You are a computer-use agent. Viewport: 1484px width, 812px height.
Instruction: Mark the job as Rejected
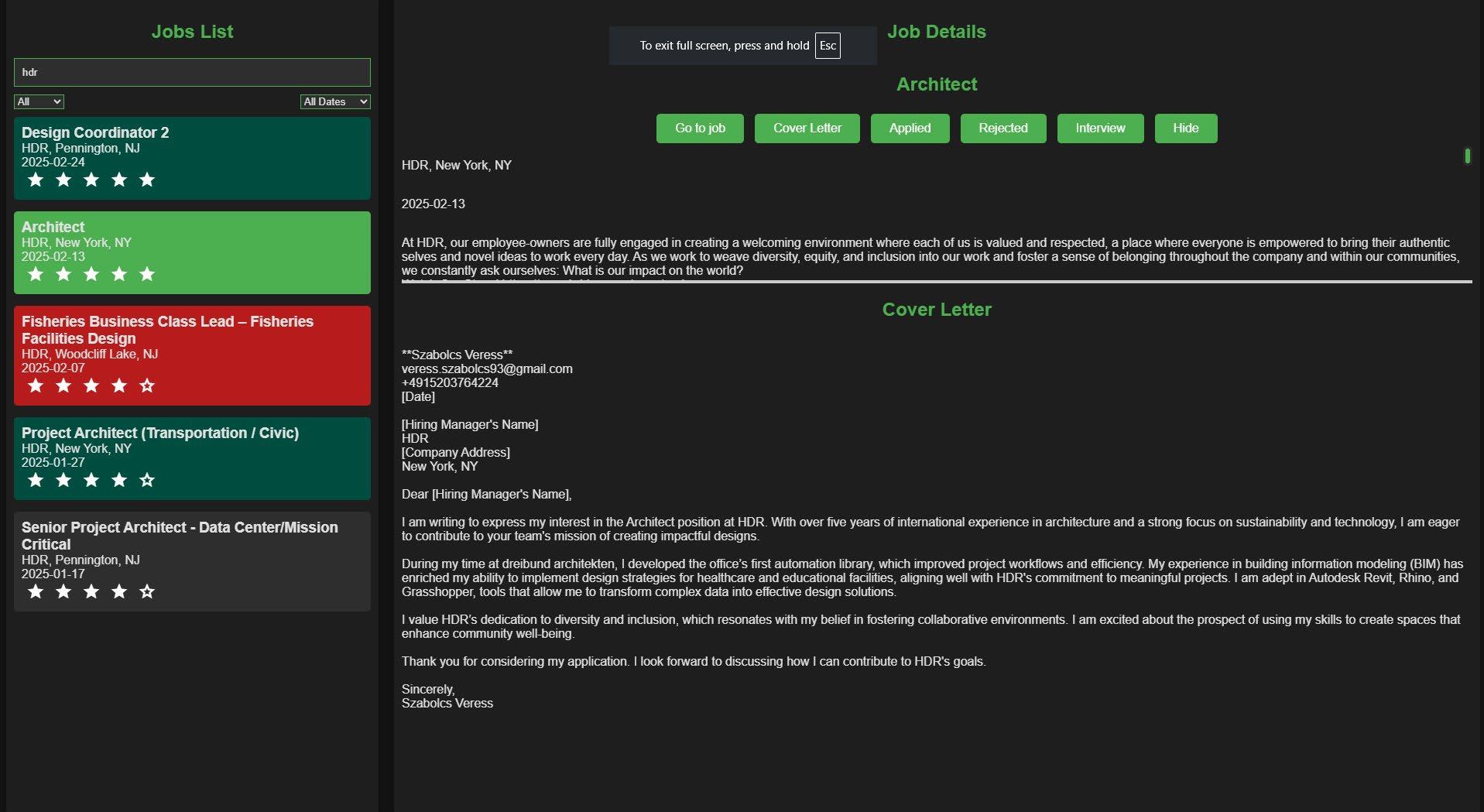1003,128
